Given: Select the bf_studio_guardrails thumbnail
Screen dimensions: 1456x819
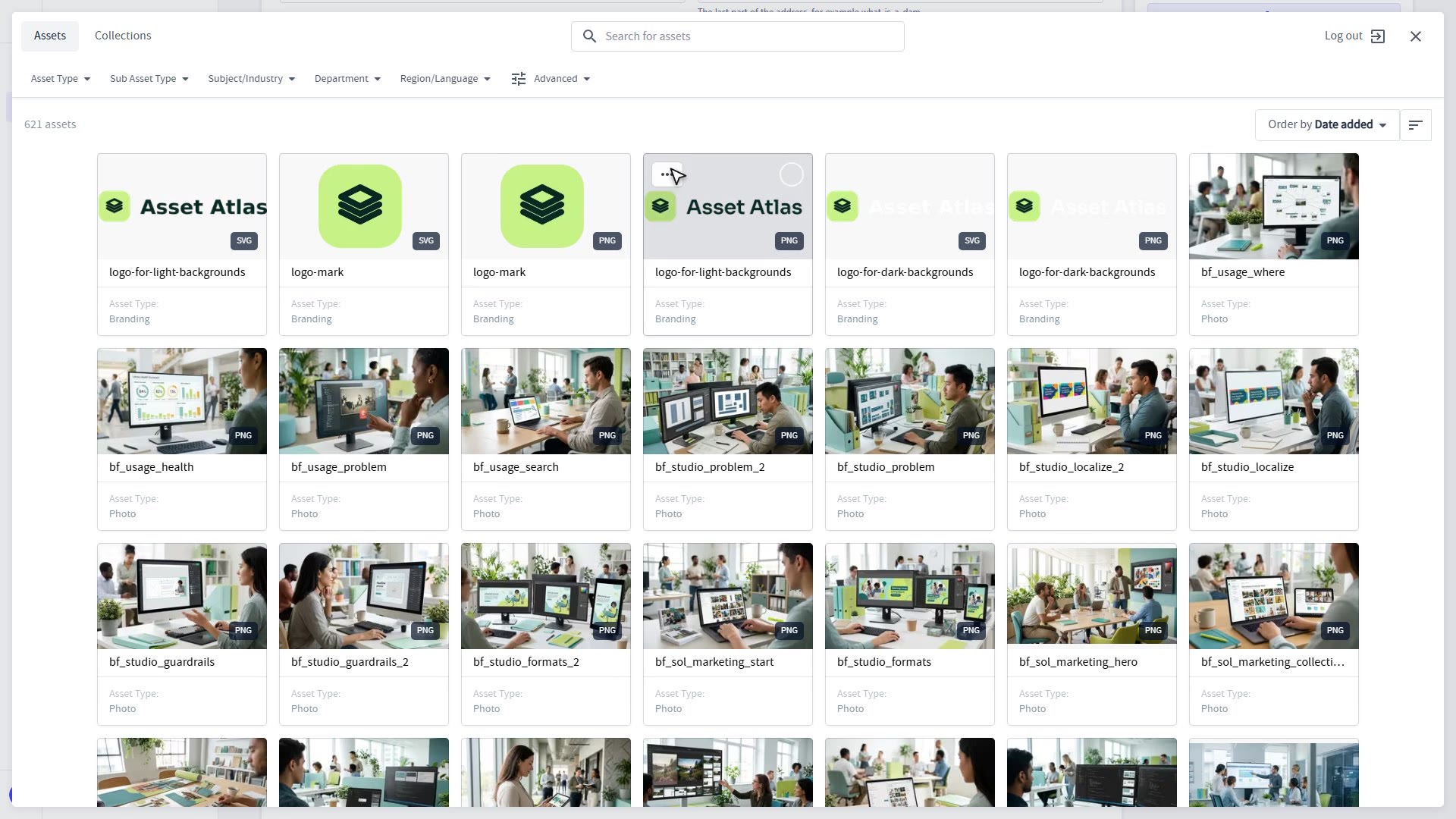Looking at the screenshot, I should pos(182,596).
